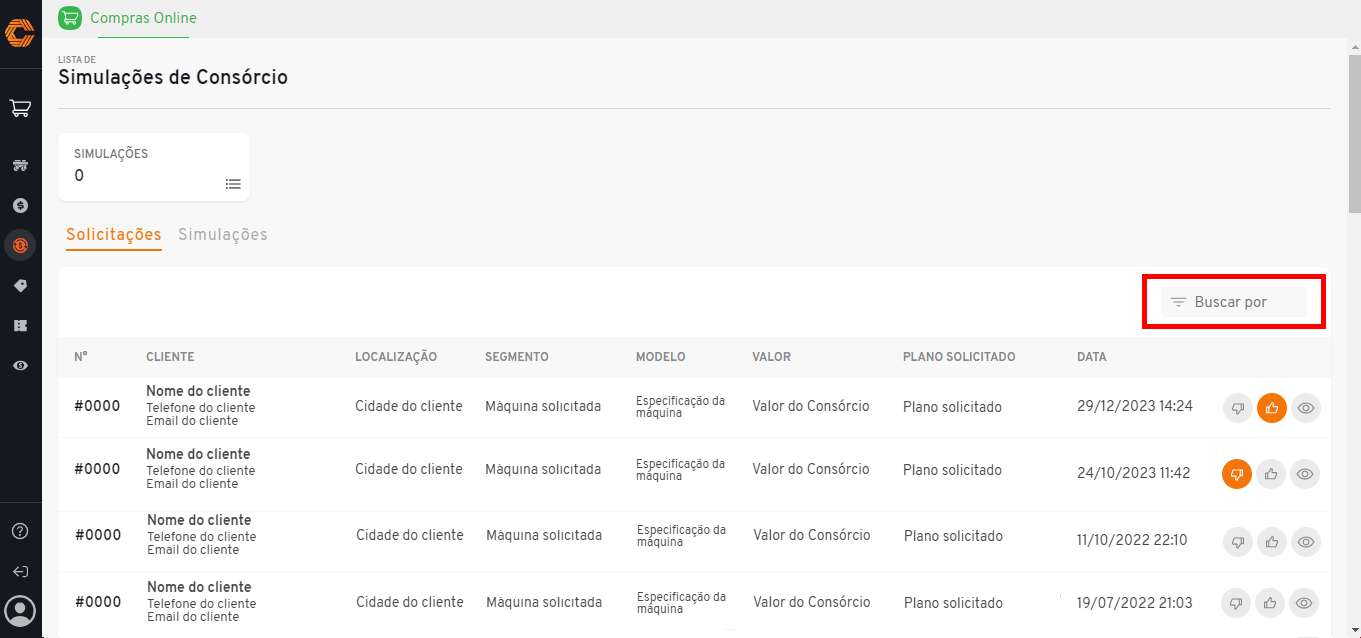Click the Nº column header

(x=81, y=357)
